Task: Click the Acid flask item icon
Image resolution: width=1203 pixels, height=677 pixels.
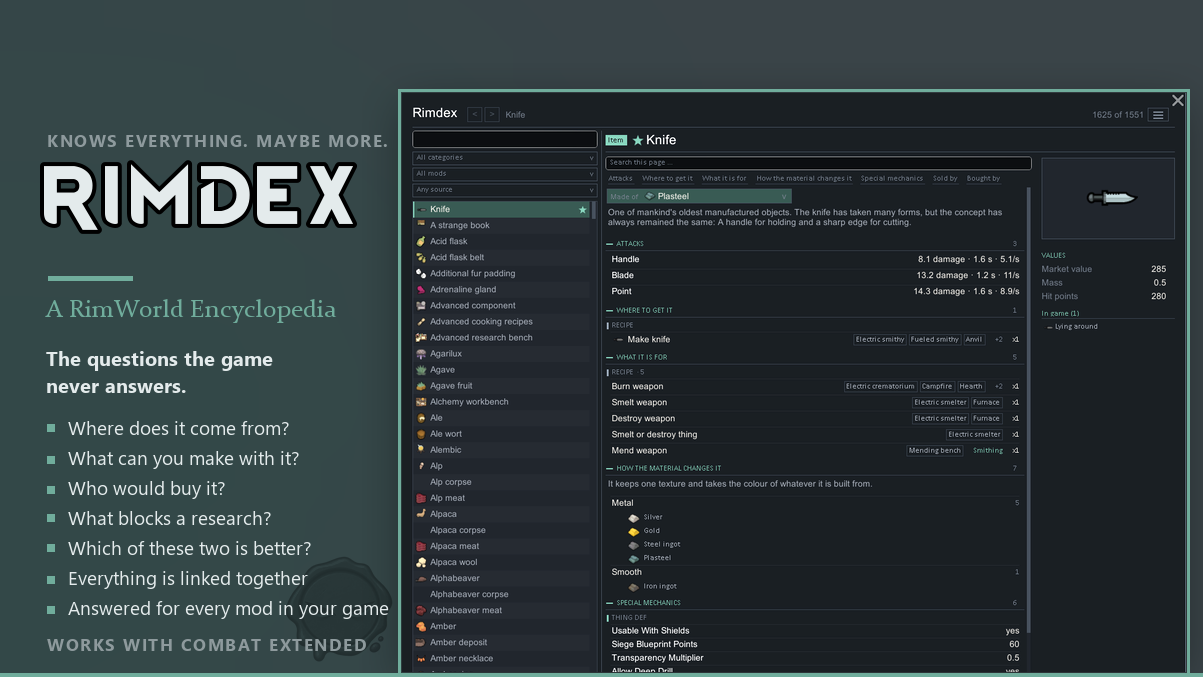Action: click(x=421, y=241)
